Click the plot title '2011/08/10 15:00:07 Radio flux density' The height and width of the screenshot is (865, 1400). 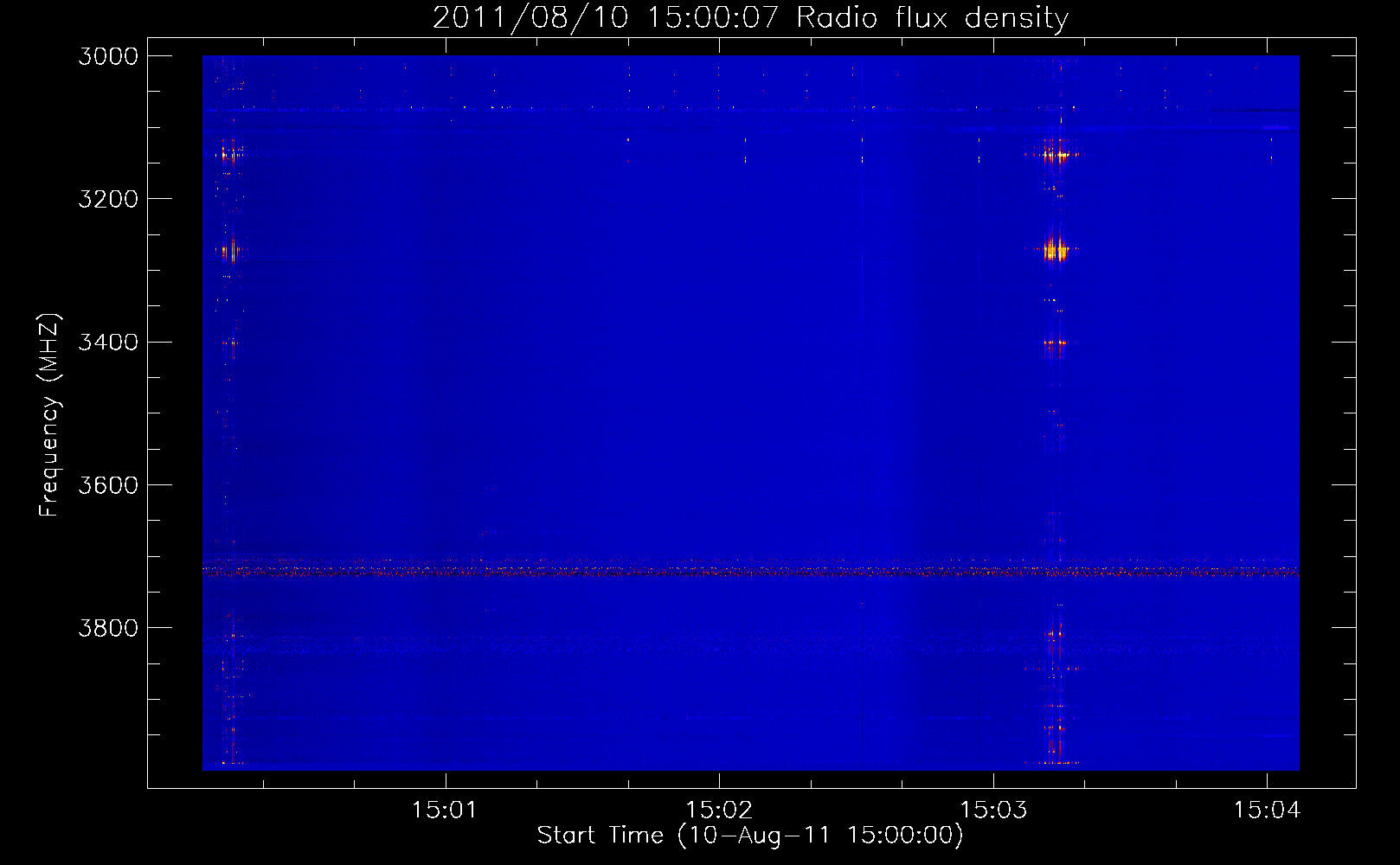750,17
